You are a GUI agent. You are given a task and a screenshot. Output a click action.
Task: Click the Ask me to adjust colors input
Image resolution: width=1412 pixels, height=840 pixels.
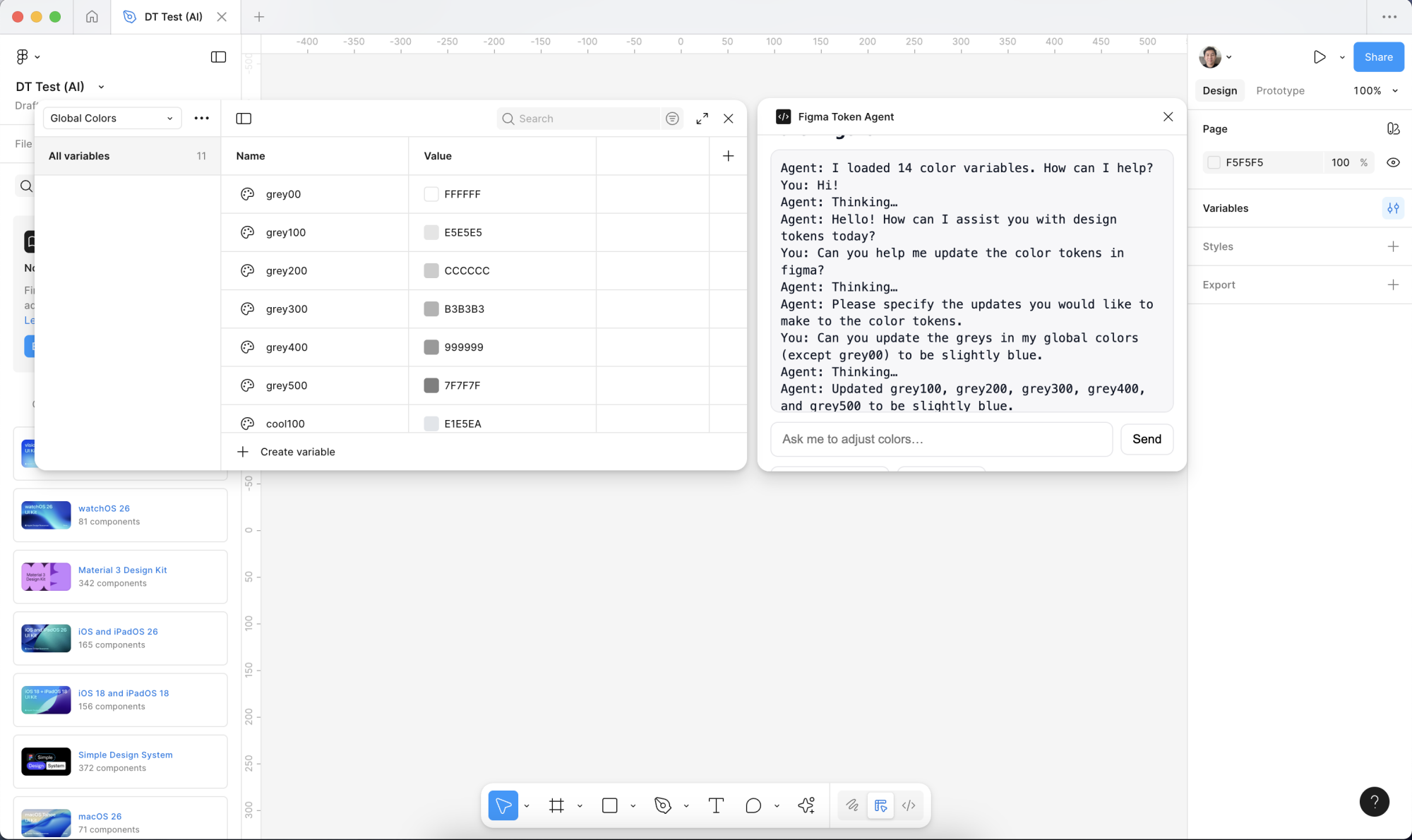(941, 439)
